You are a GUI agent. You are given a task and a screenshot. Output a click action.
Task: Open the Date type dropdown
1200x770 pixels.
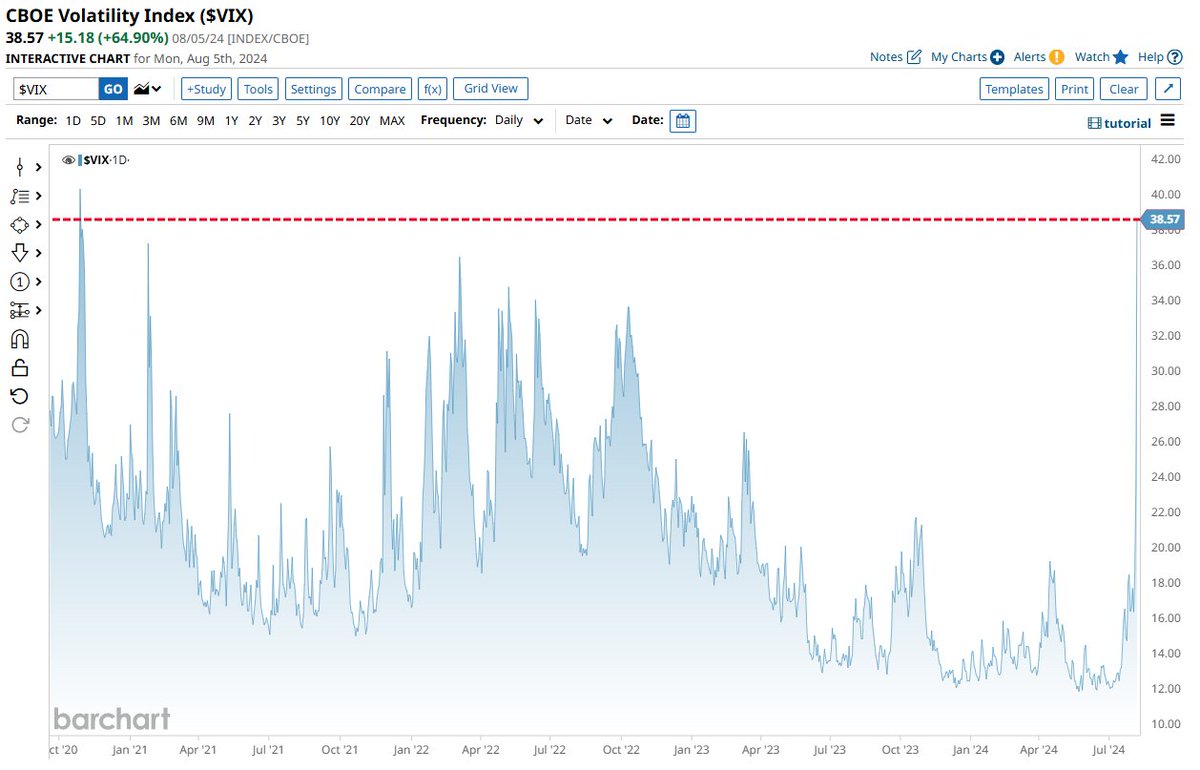[x=589, y=120]
